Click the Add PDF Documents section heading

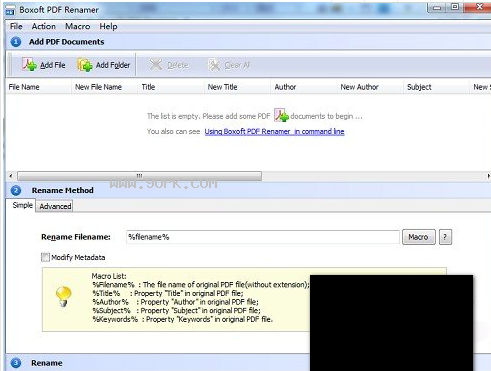tap(67, 42)
